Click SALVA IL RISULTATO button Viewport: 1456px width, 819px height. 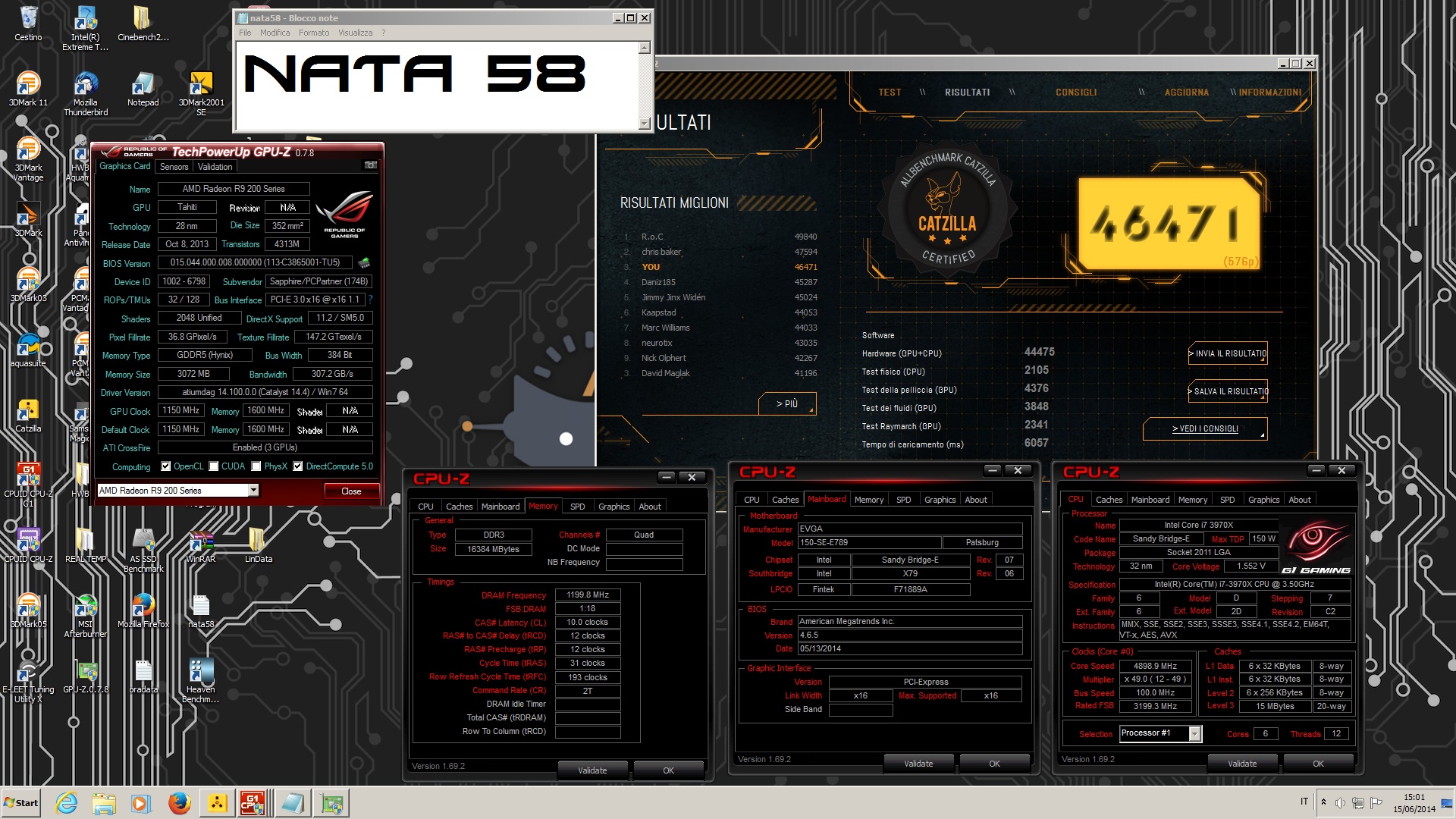(x=1228, y=391)
